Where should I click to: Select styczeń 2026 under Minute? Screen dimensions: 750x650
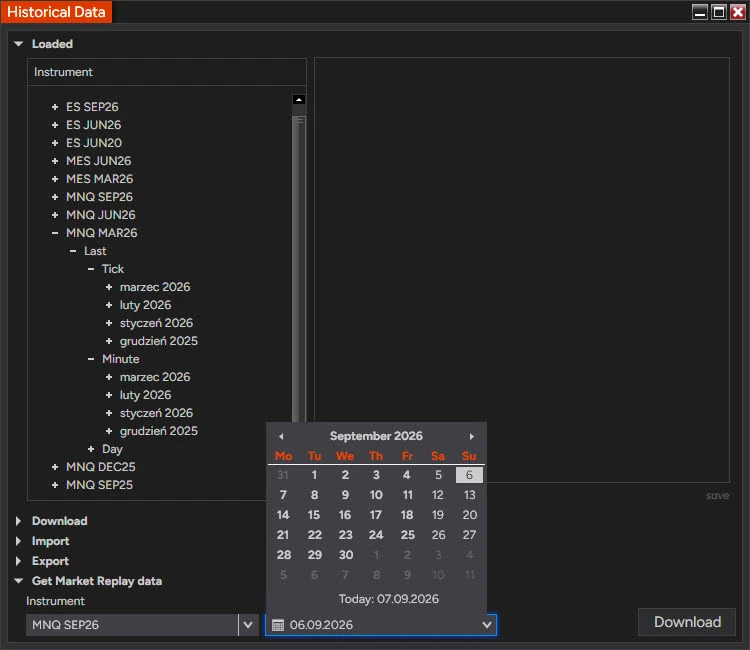[x=156, y=413]
